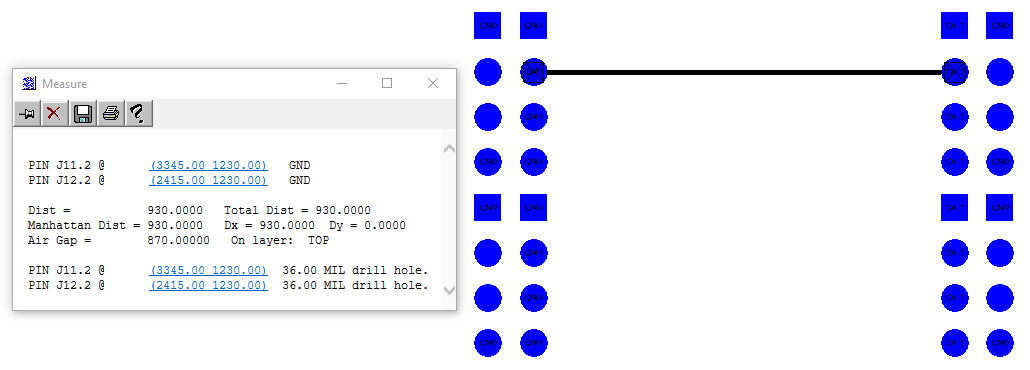Save the measure report with floppy icon
Screen dimensions: 1030x370
pyautogui.click(x=82, y=114)
